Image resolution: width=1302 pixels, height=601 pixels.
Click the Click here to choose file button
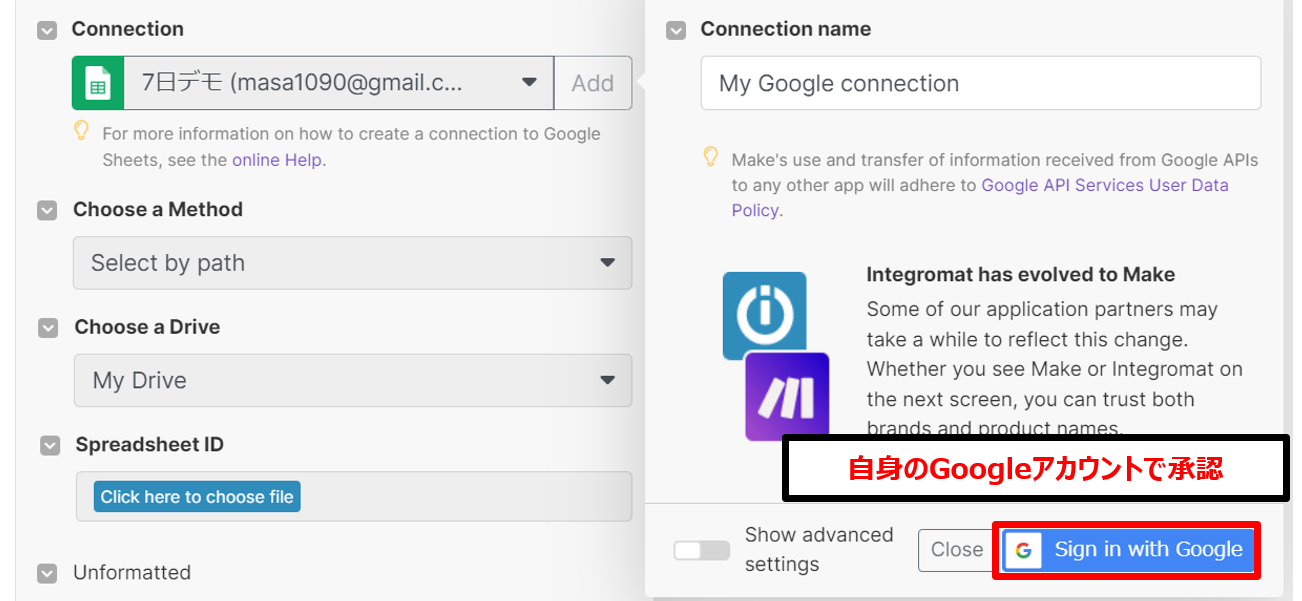197,497
